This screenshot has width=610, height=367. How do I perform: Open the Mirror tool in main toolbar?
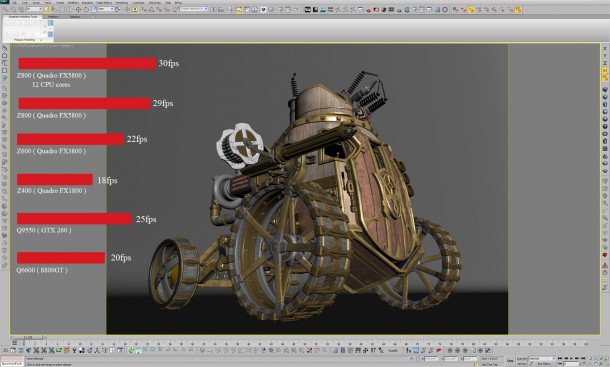click(213, 9)
